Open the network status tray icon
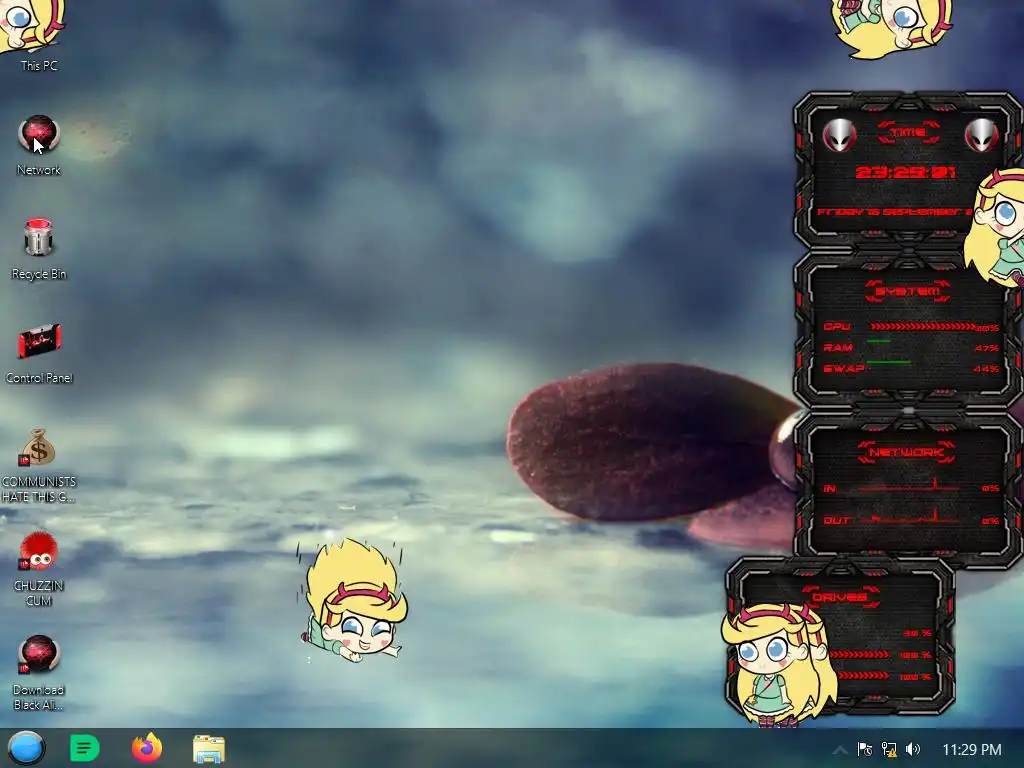This screenshot has width=1024, height=768. click(x=889, y=749)
